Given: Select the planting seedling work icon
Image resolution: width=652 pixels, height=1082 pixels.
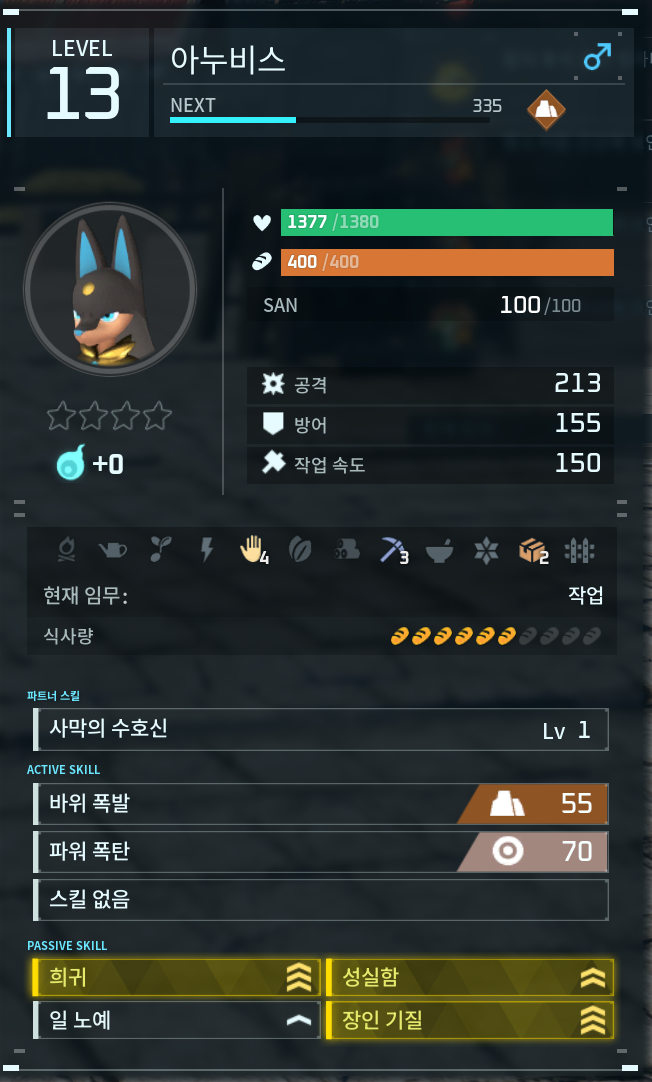Looking at the screenshot, I should (160, 550).
